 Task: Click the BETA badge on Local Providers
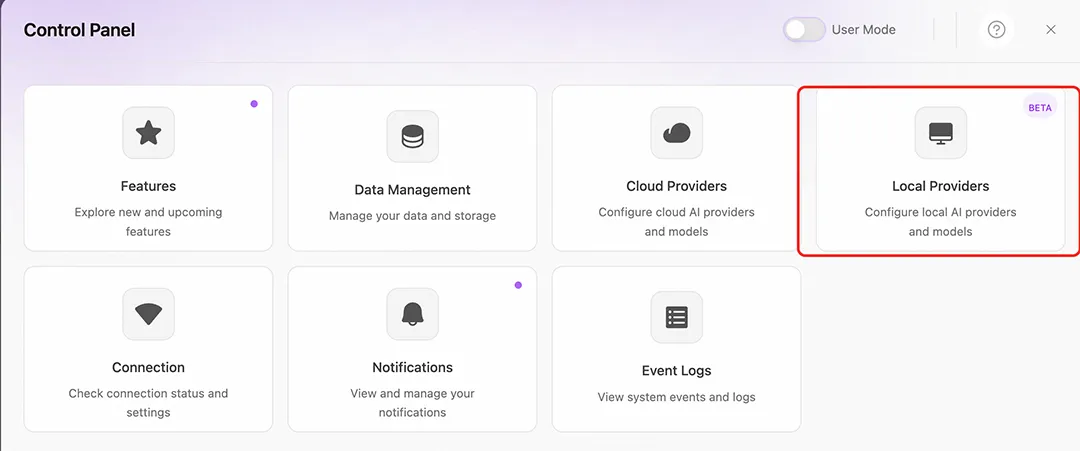(x=1040, y=107)
